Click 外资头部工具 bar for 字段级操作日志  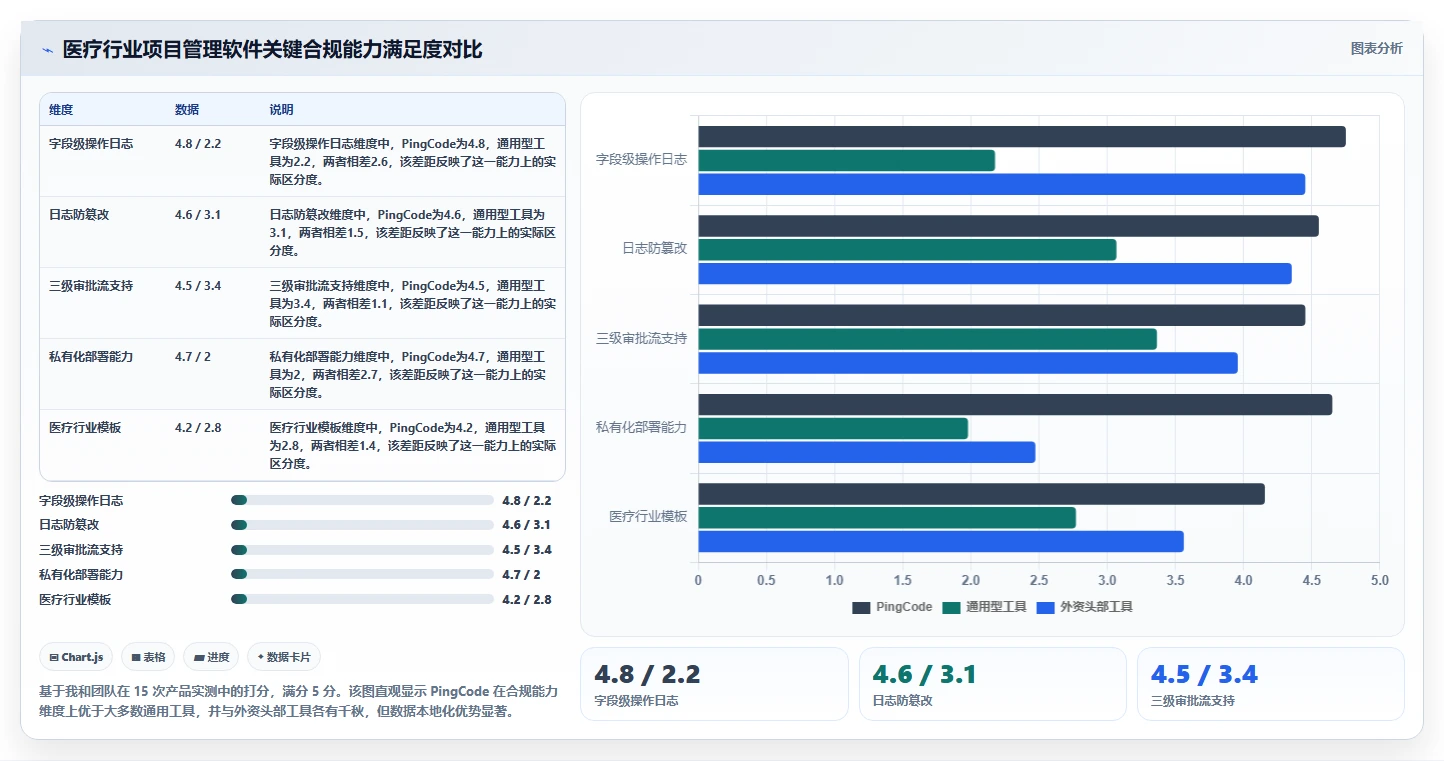[1001, 184]
